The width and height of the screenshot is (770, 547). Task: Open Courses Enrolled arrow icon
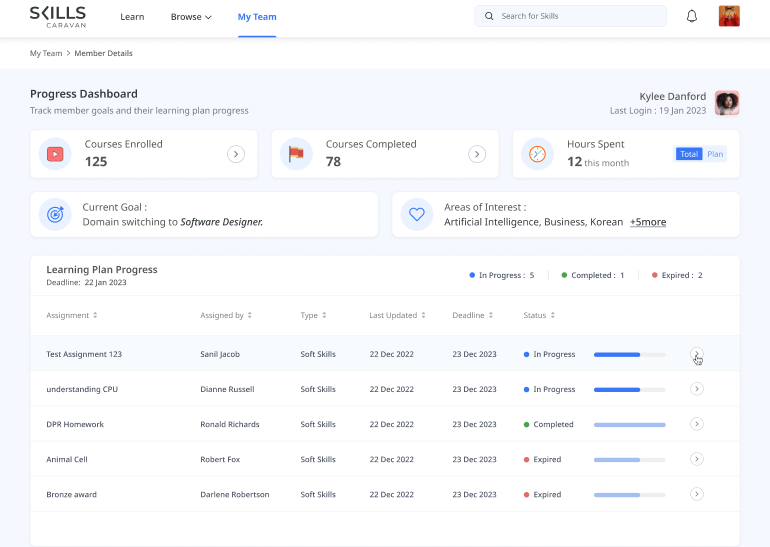pos(236,154)
